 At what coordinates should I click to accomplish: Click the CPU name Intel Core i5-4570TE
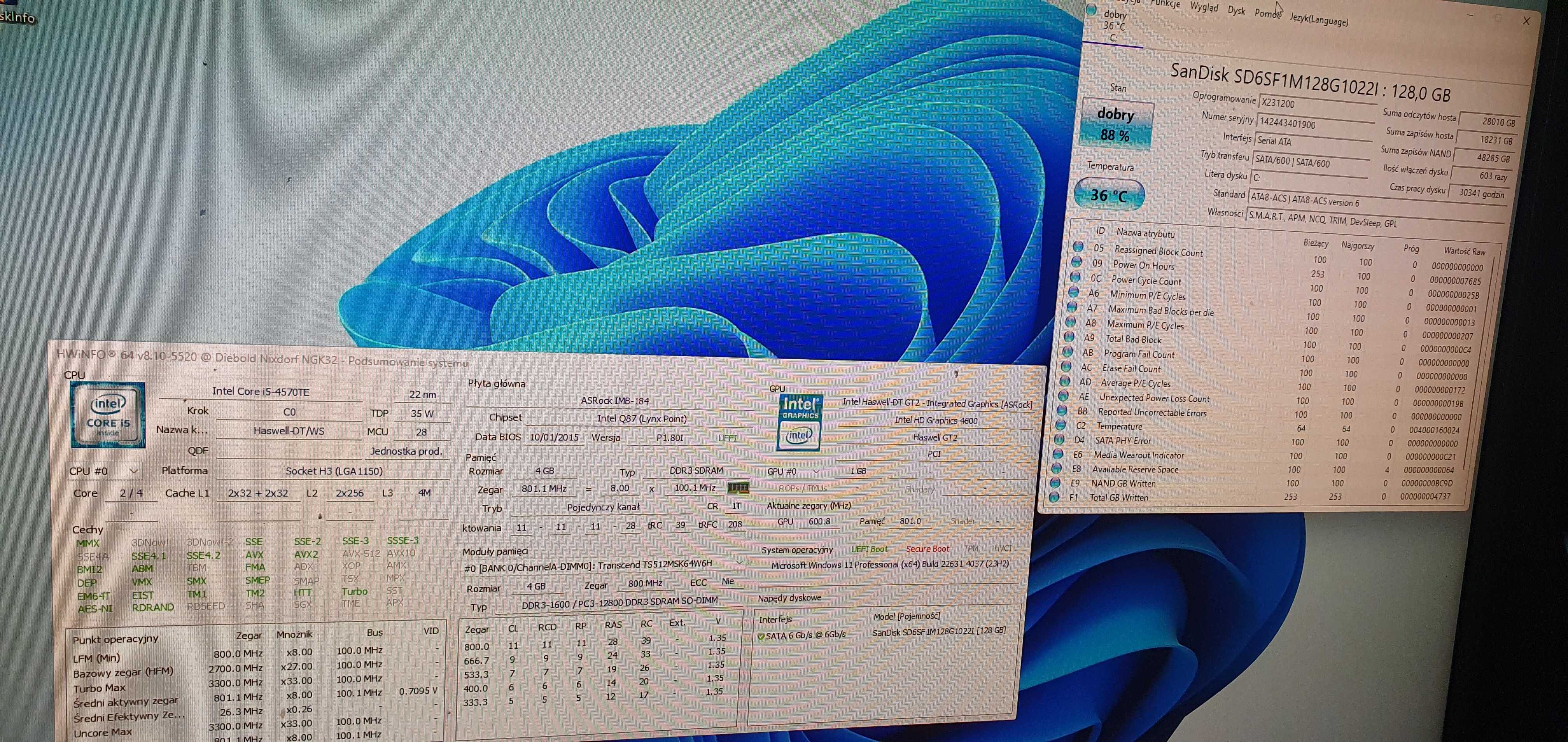coord(261,391)
